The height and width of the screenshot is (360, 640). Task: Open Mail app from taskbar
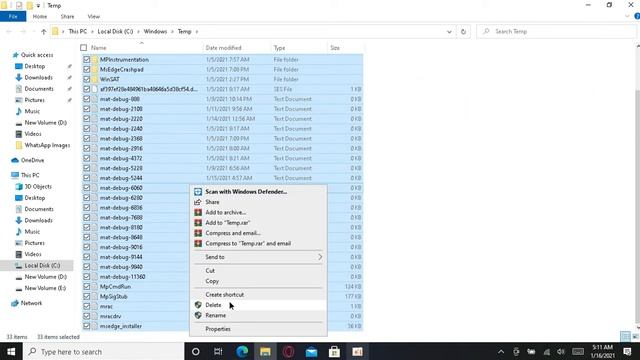coord(311,351)
